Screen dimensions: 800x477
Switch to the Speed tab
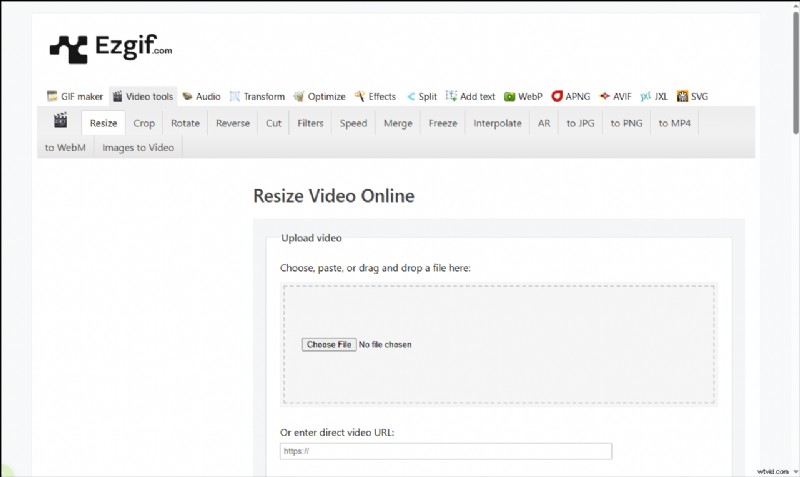(x=354, y=123)
